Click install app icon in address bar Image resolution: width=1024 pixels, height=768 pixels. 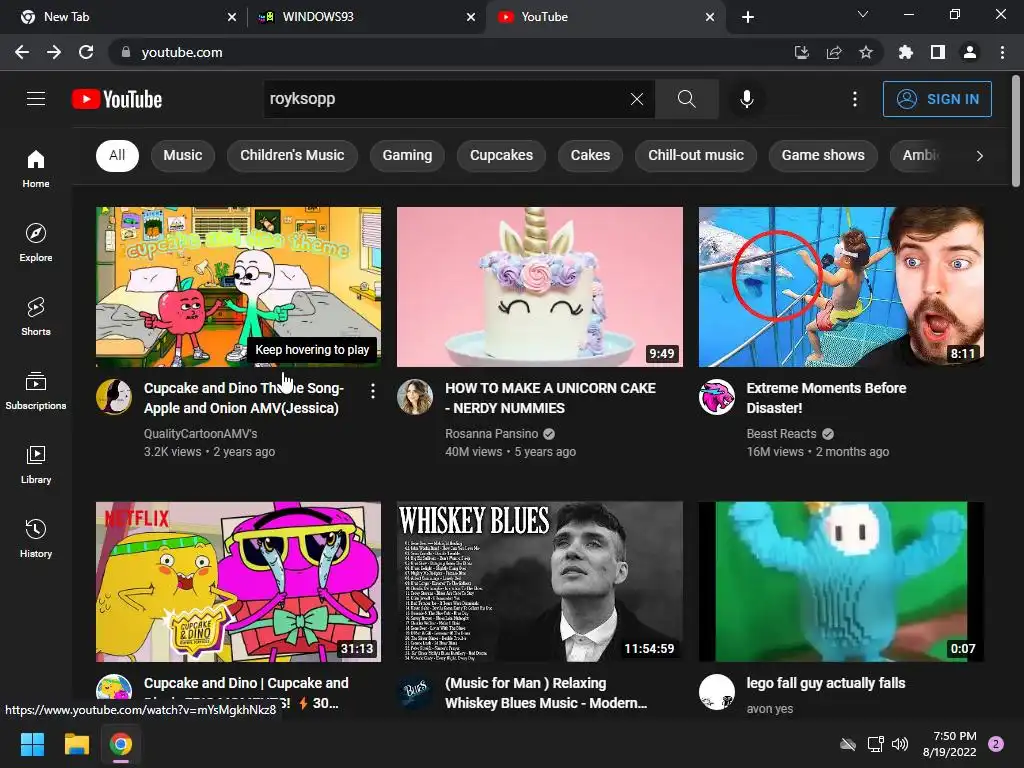[x=801, y=52]
